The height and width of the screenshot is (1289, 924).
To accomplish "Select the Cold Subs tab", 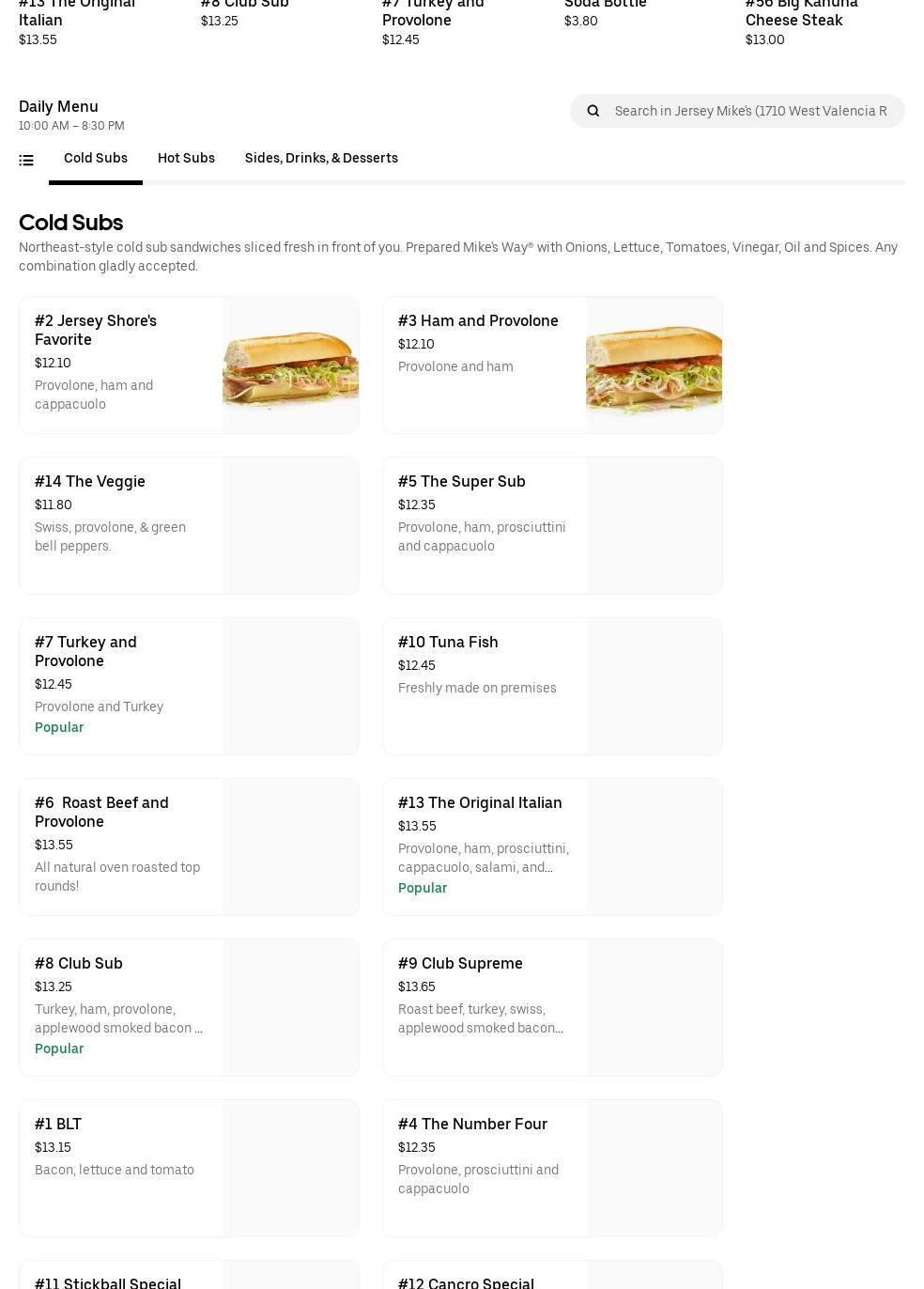I will coord(96,158).
